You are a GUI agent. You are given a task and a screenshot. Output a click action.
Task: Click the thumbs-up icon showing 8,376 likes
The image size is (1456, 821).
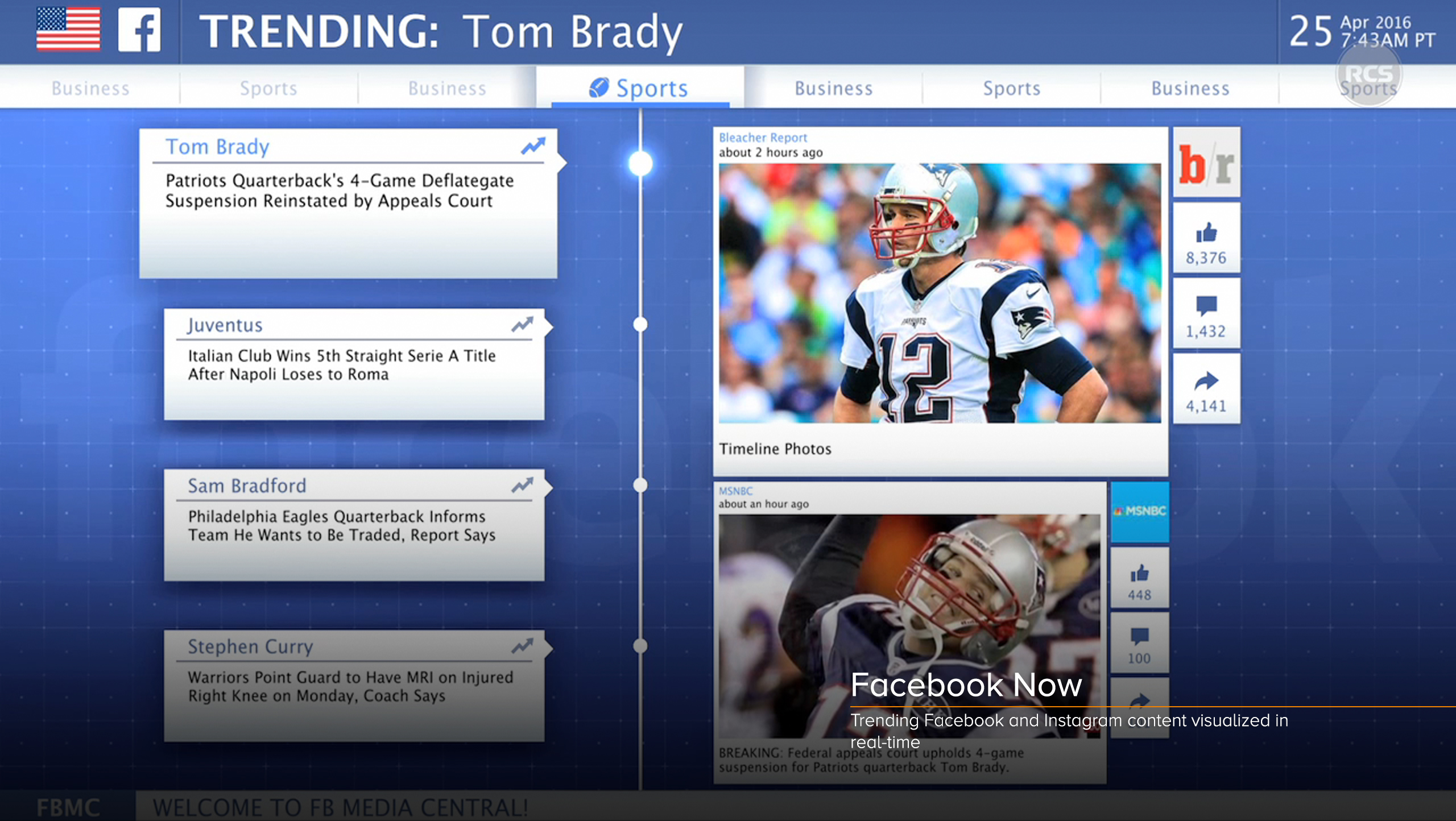click(1206, 232)
